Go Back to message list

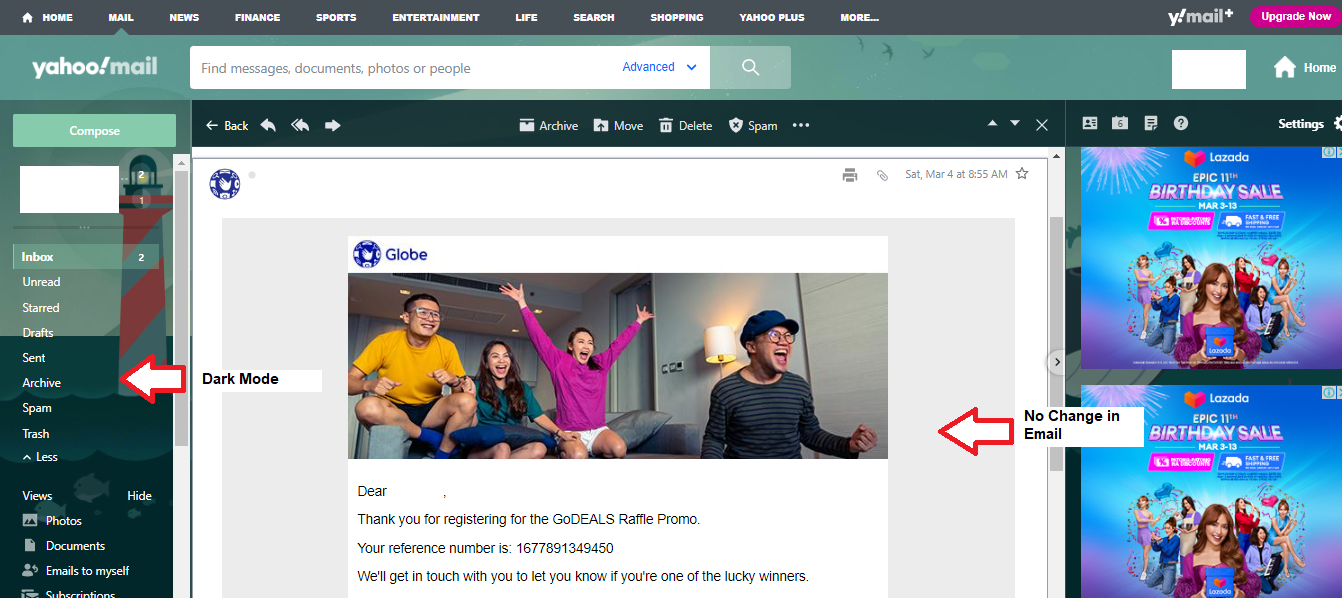click(x=227, y=125)
